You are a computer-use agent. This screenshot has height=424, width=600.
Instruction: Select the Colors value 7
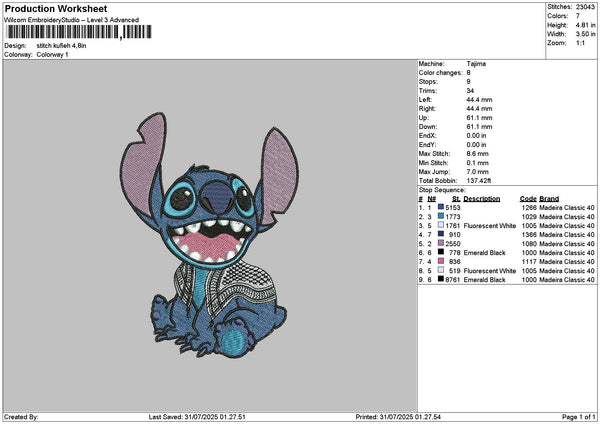577,16
